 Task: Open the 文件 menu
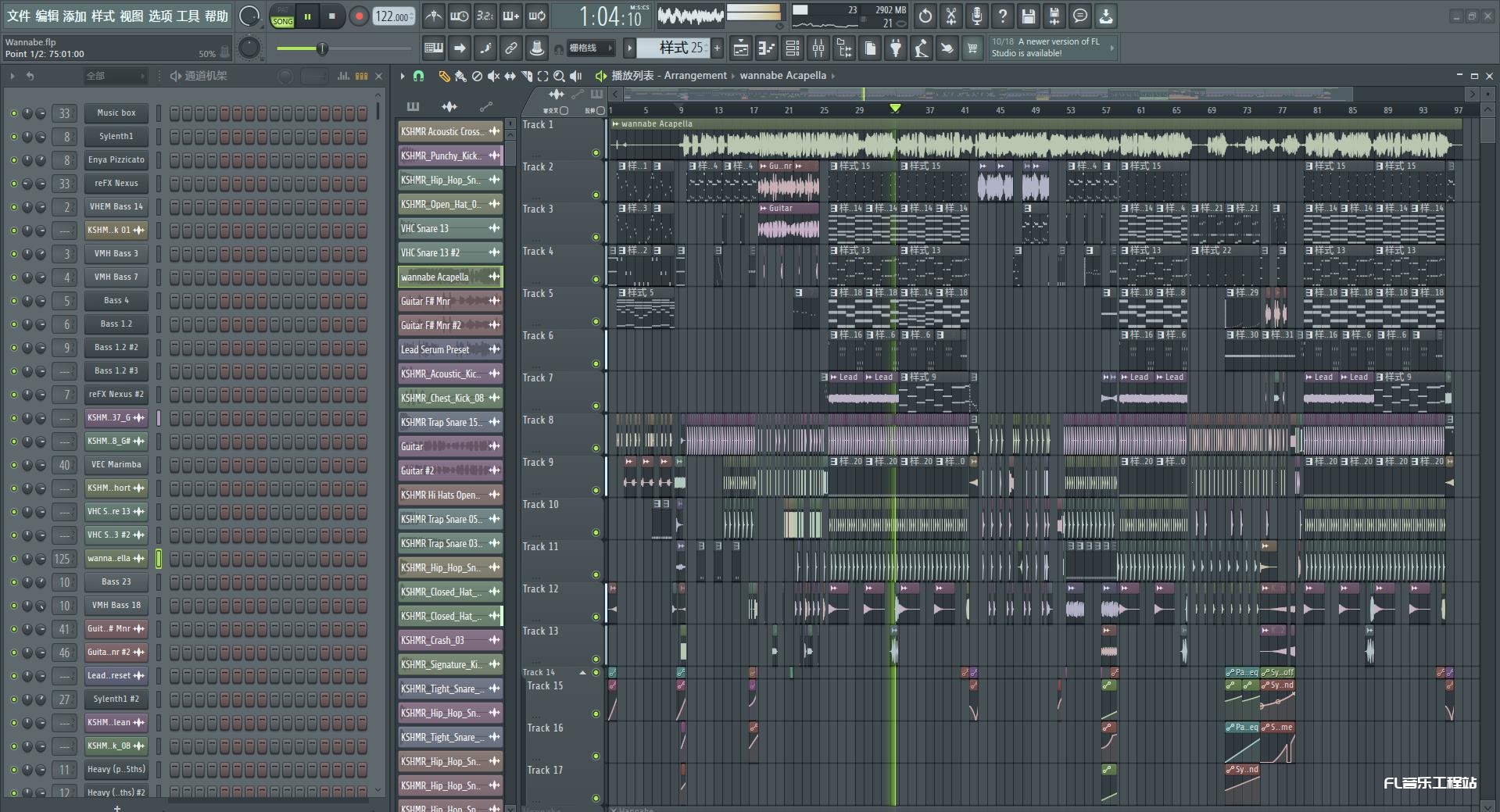tap(19, 16)
